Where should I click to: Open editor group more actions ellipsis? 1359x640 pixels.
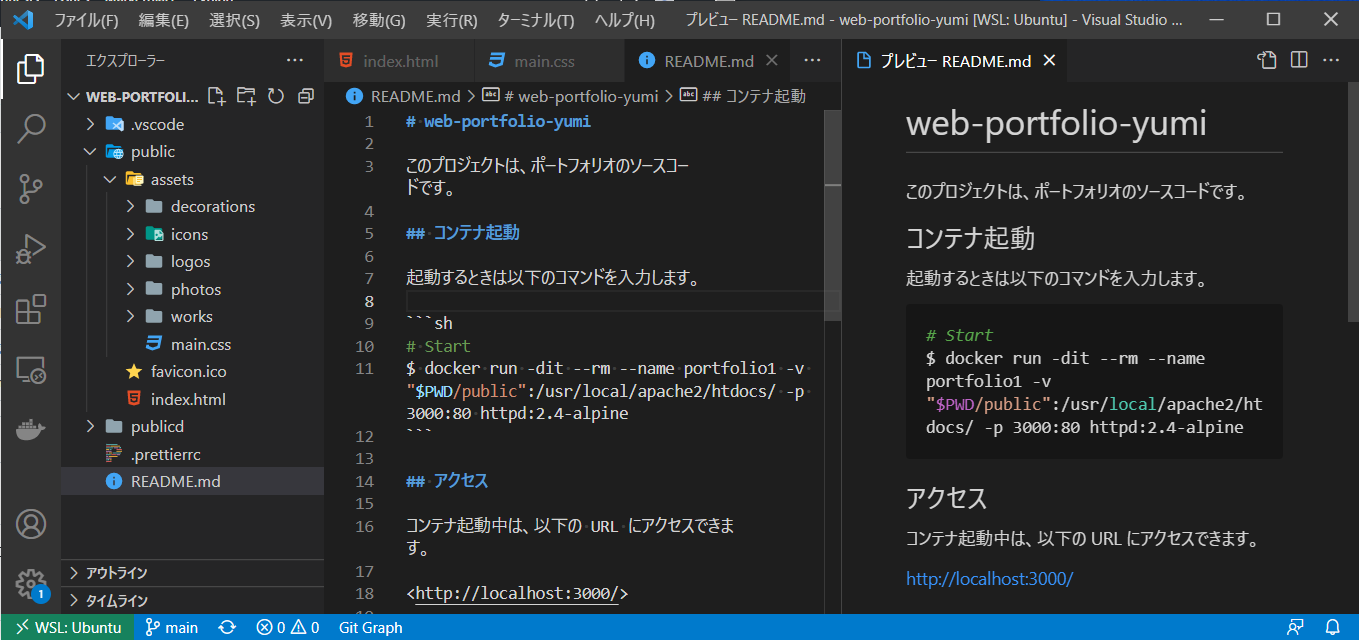point(810,61)
